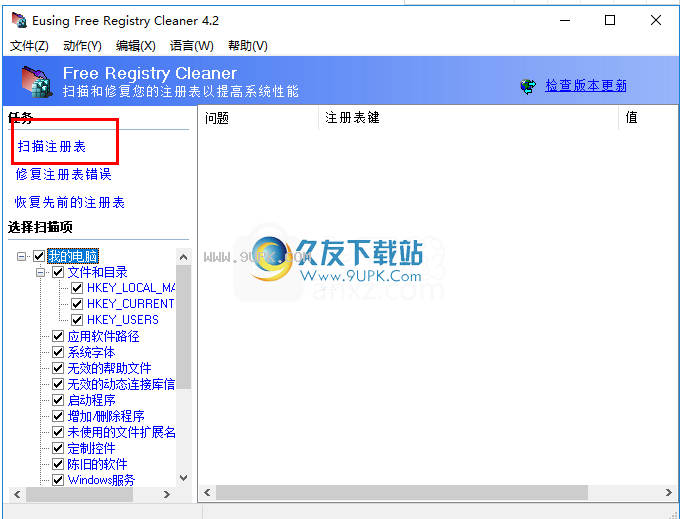
Task: Click scan tree's scroll left arrow
Action: tap(17, 494)
